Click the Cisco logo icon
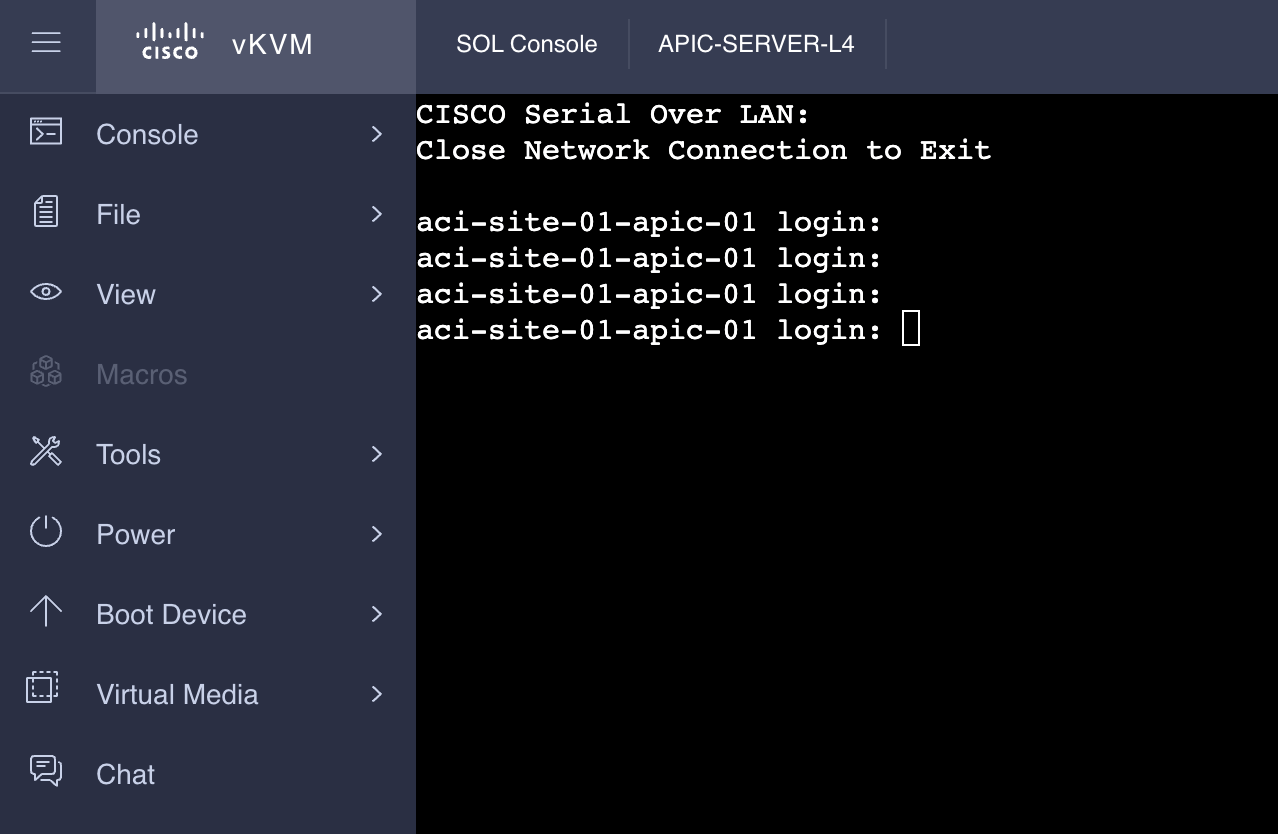 coord(170,42)
